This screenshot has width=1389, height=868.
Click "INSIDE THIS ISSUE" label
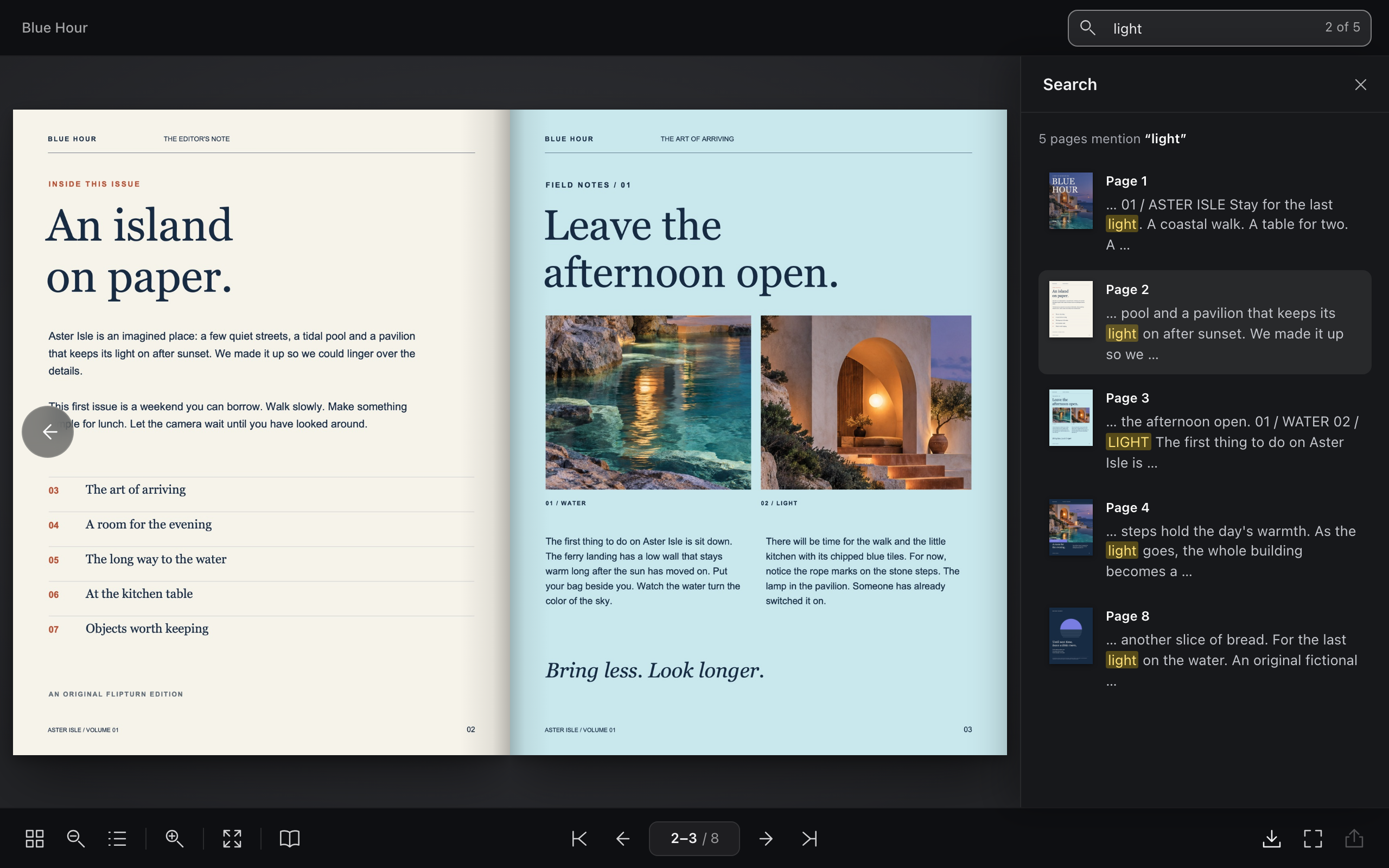(94, 184)
